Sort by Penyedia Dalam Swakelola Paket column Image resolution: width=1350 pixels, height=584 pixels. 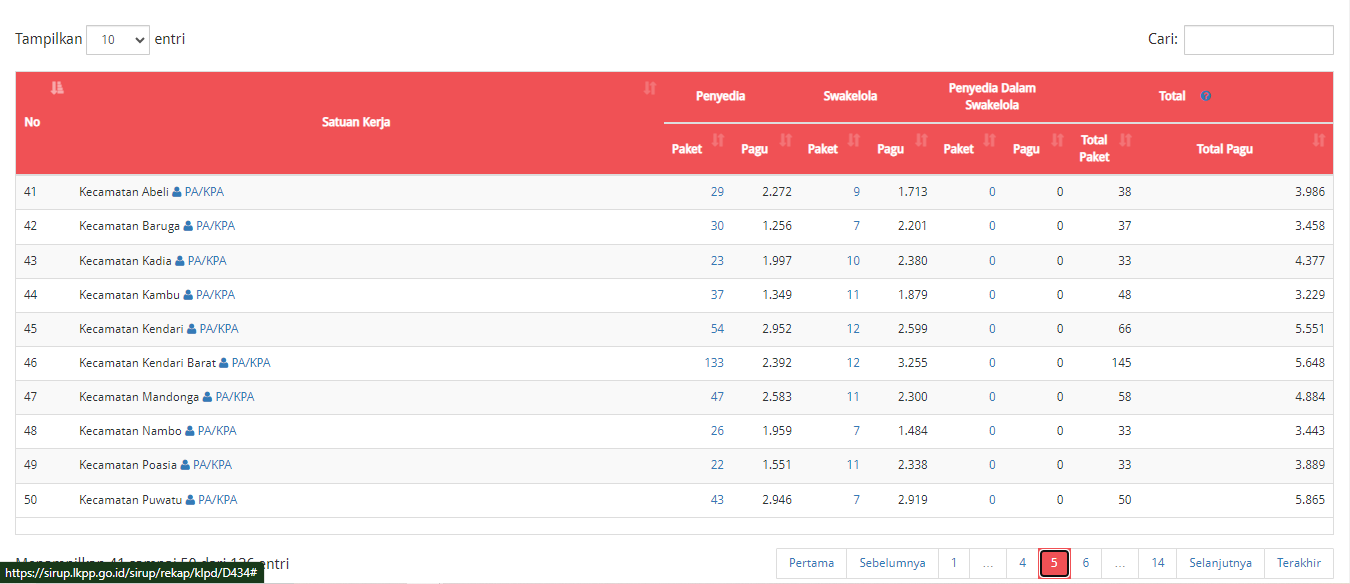[x=990, y=141]
